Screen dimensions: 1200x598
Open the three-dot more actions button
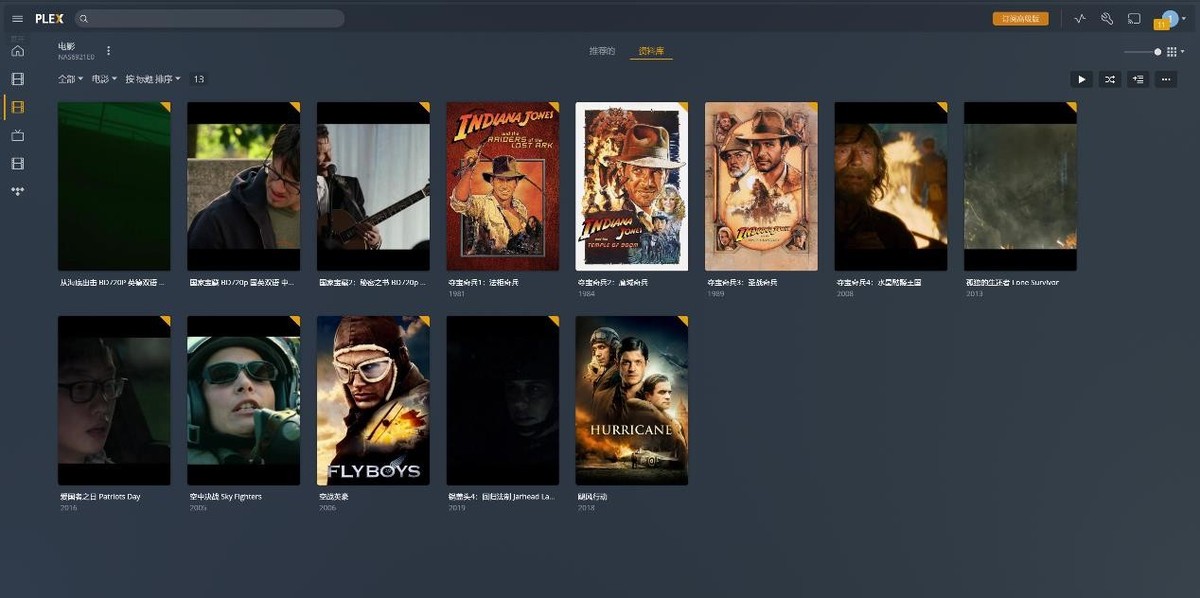1165,79
